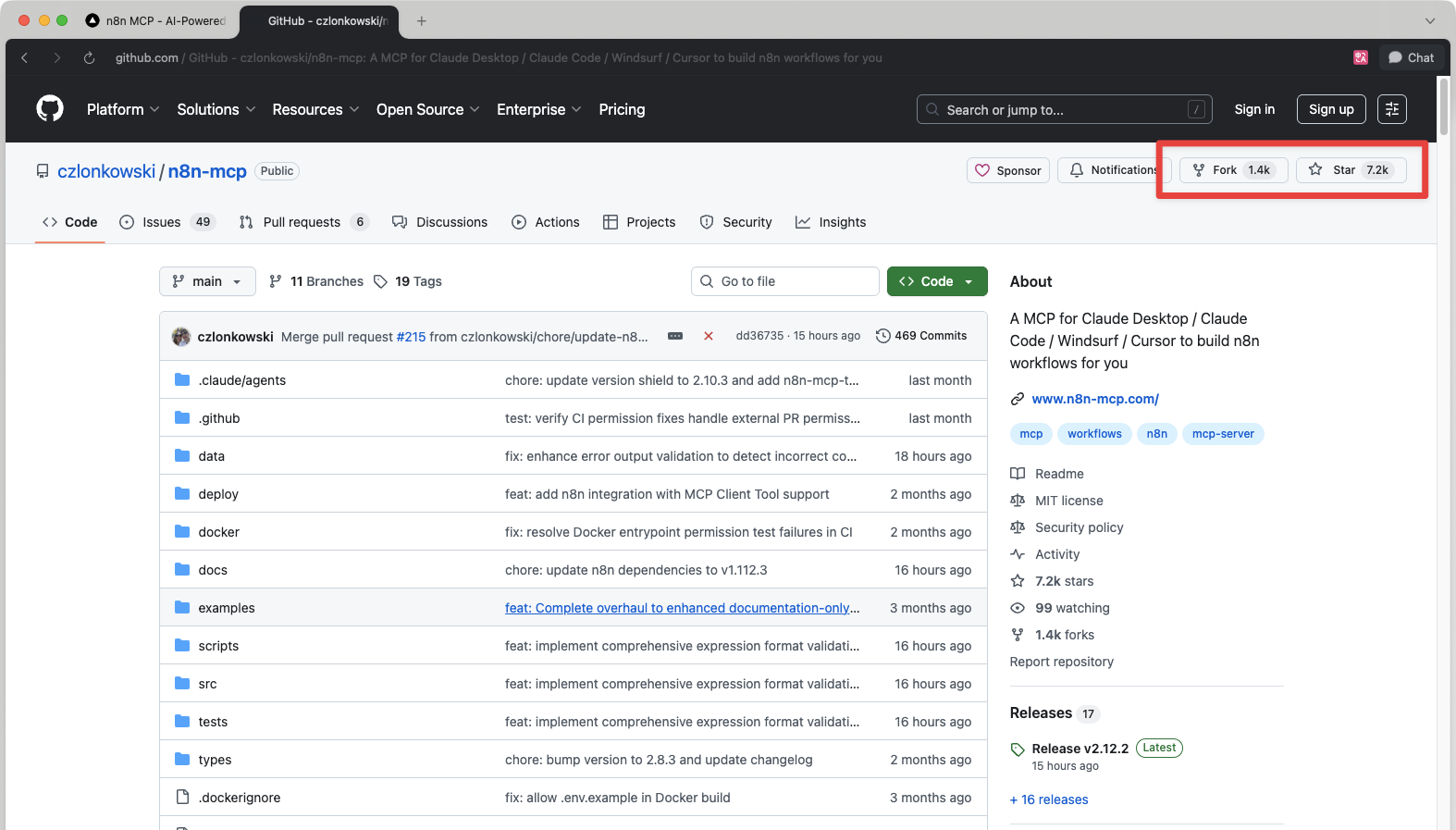Open the tests folder
The height and width of the screenshot is (830, 1456).
pos(213,722)
